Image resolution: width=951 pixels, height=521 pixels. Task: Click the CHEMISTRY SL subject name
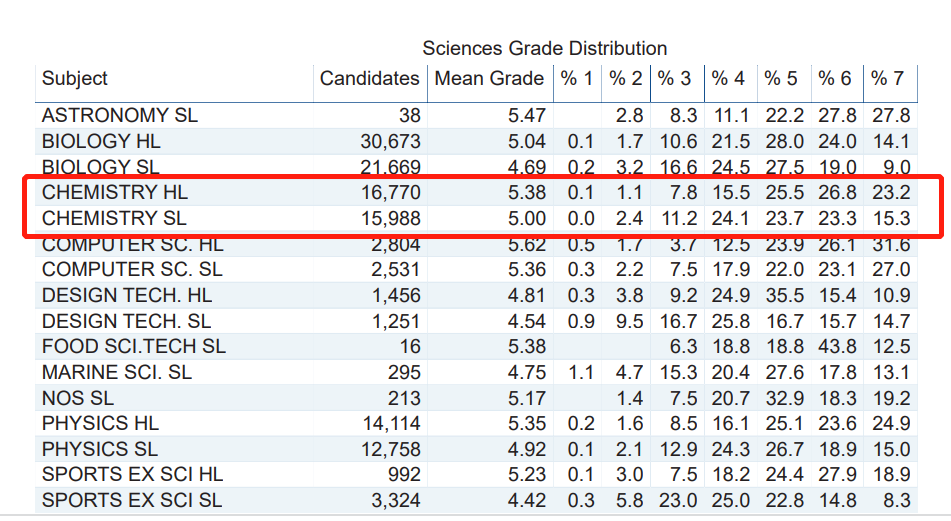point(114,218)
